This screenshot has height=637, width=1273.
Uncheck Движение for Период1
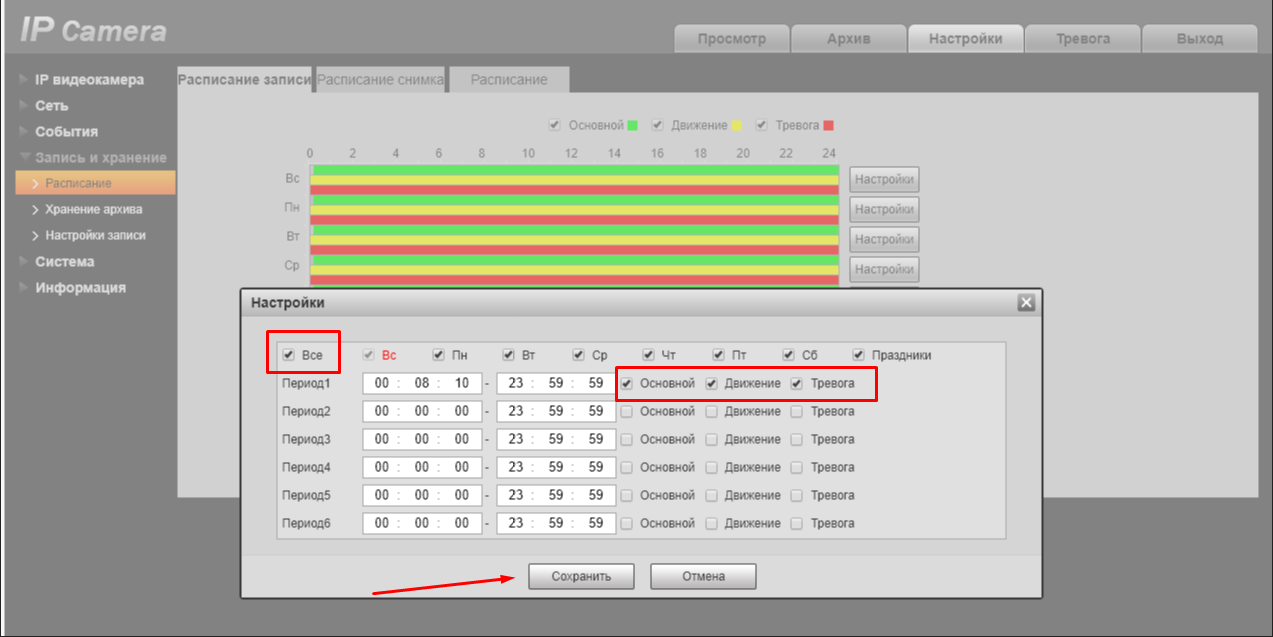coord(711,383)
